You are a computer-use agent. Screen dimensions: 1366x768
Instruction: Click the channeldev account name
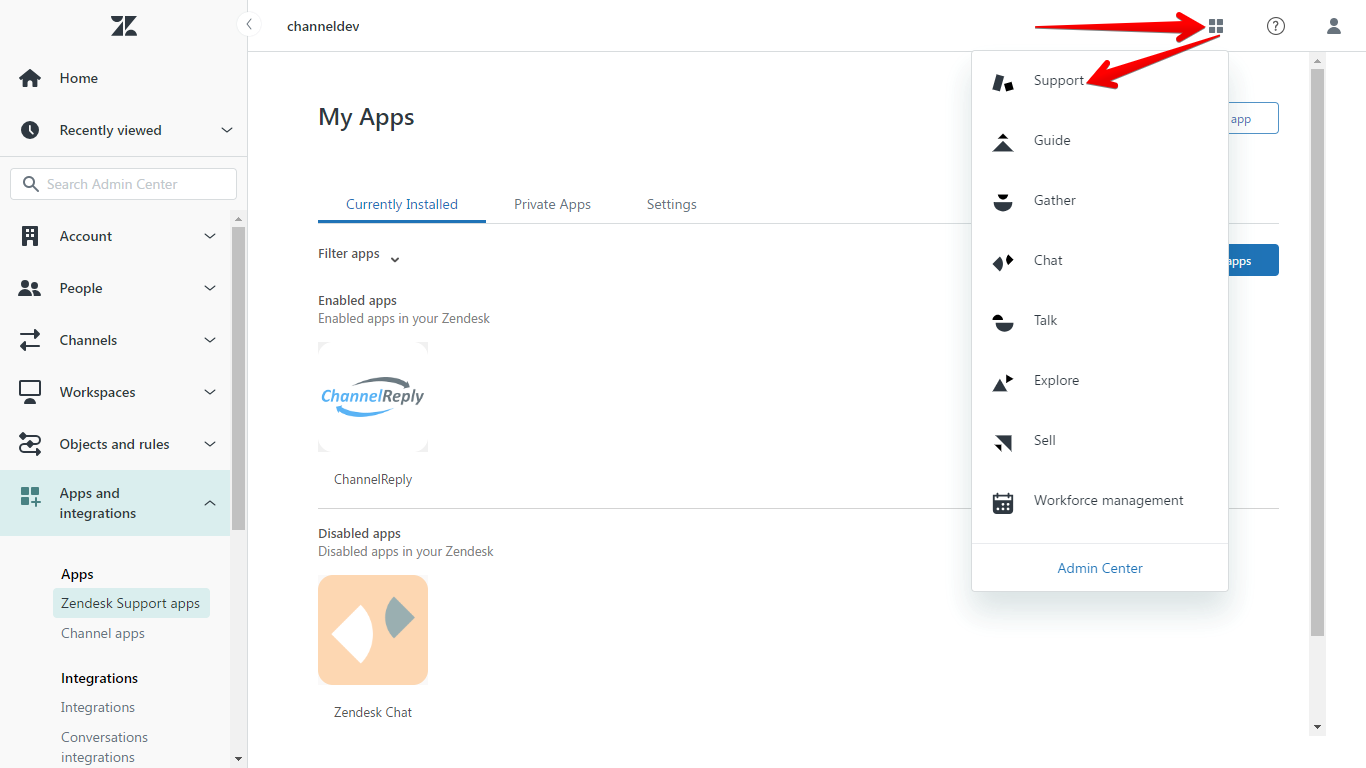pos(323,26)
